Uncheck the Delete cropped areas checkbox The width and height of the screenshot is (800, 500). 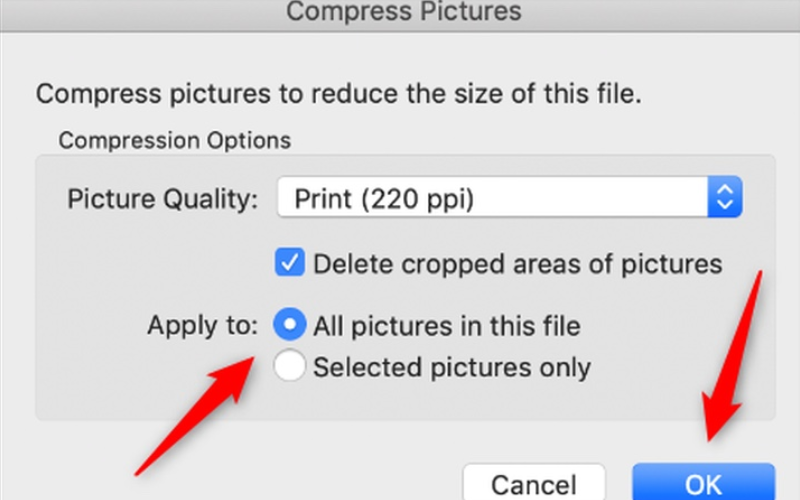290,264
